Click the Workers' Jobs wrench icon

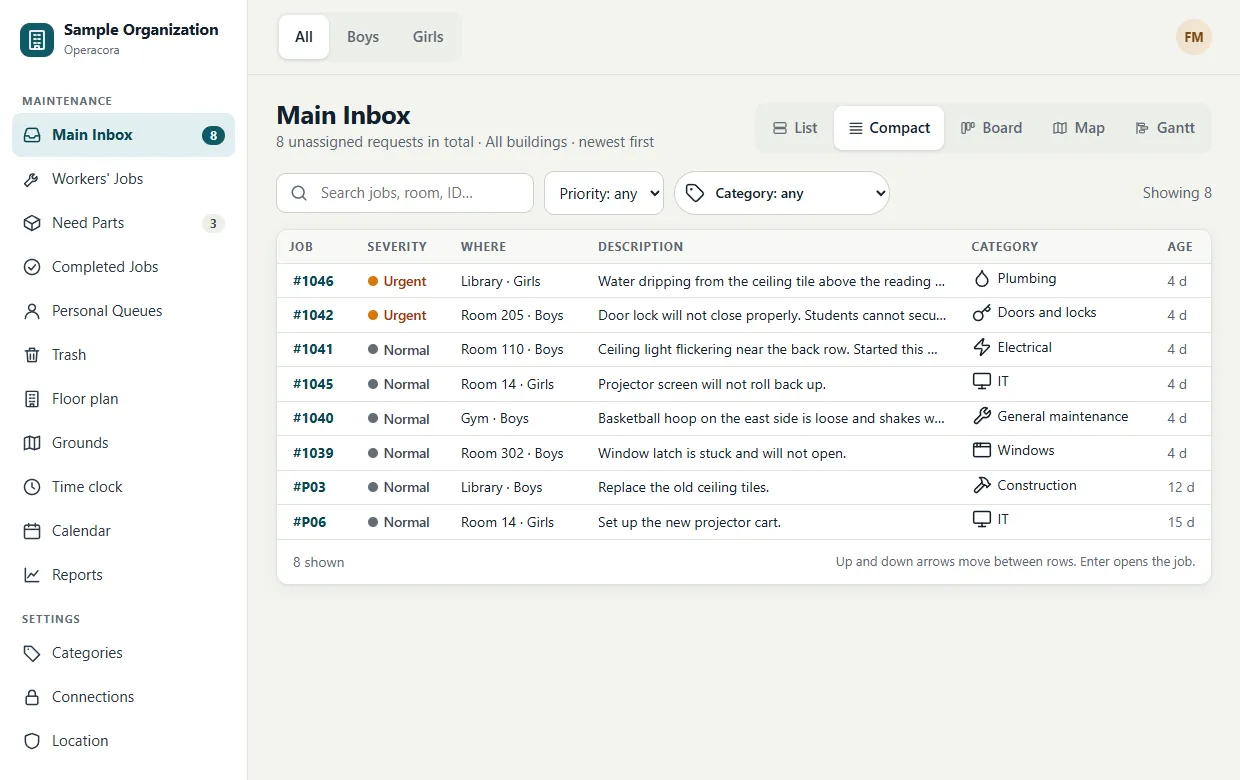point(32,179)
